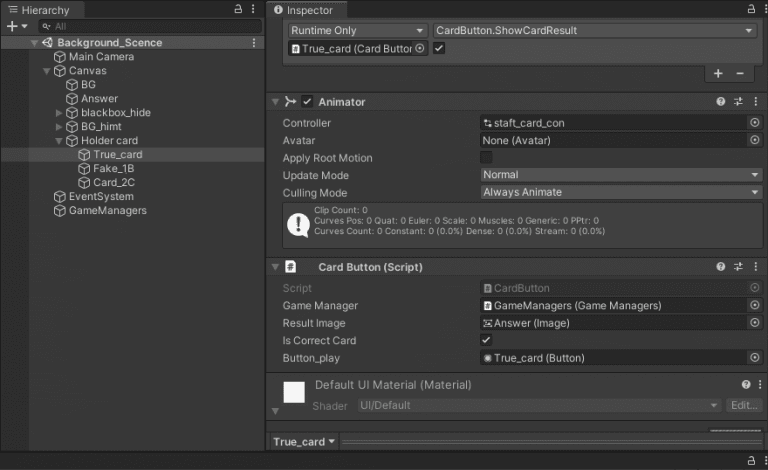This screenshot has width=768, height=470.
Task: Remove event listener with minus button
Action: coord(740,73)
